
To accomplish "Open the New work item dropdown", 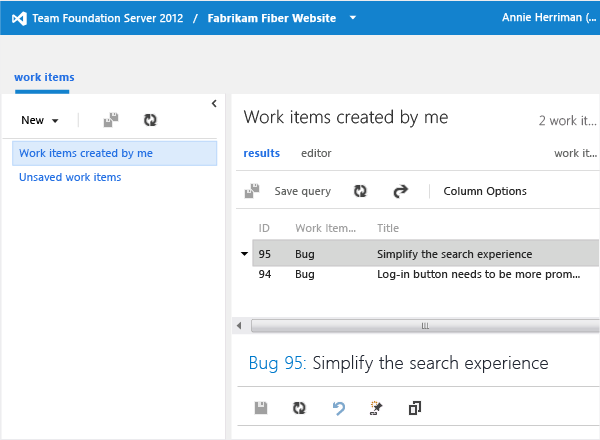I will point(40,120).
